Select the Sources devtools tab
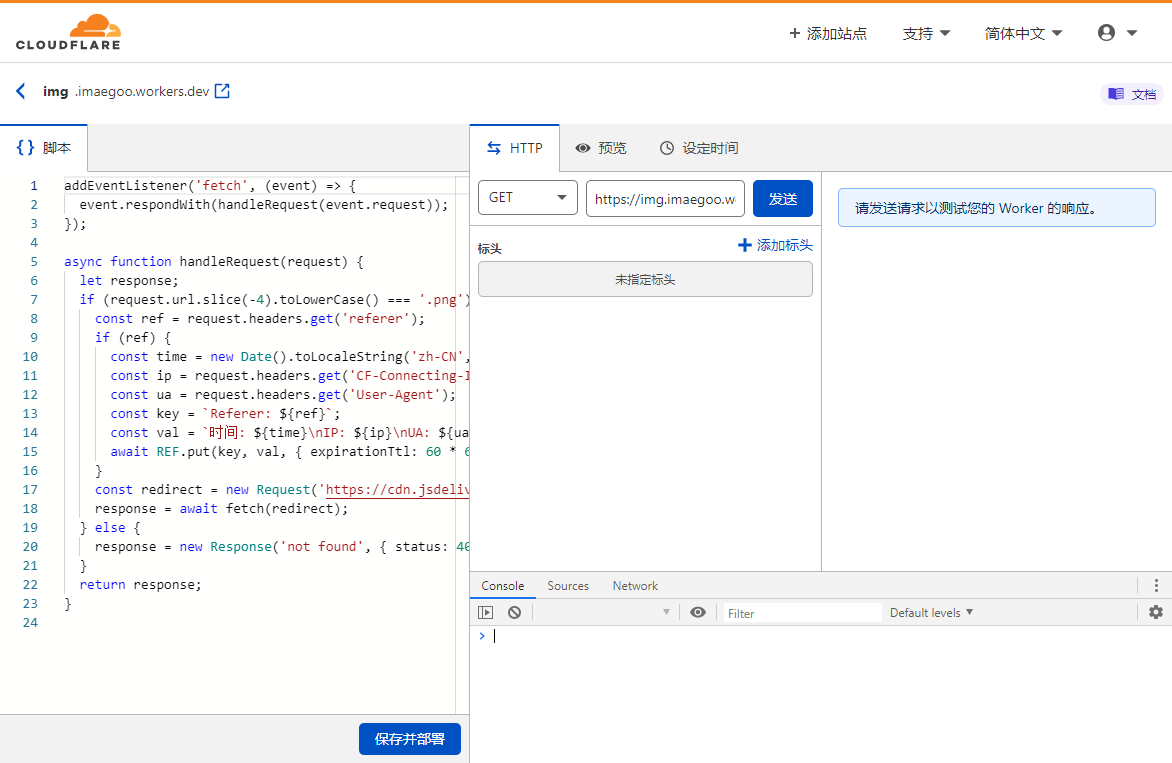This screenshot has height=763, width=1172. pos(568,586)
